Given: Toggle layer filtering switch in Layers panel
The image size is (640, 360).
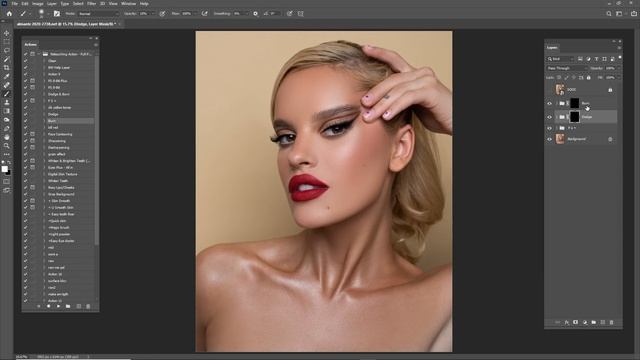Looking at the screenshot, I should (620, 58).
